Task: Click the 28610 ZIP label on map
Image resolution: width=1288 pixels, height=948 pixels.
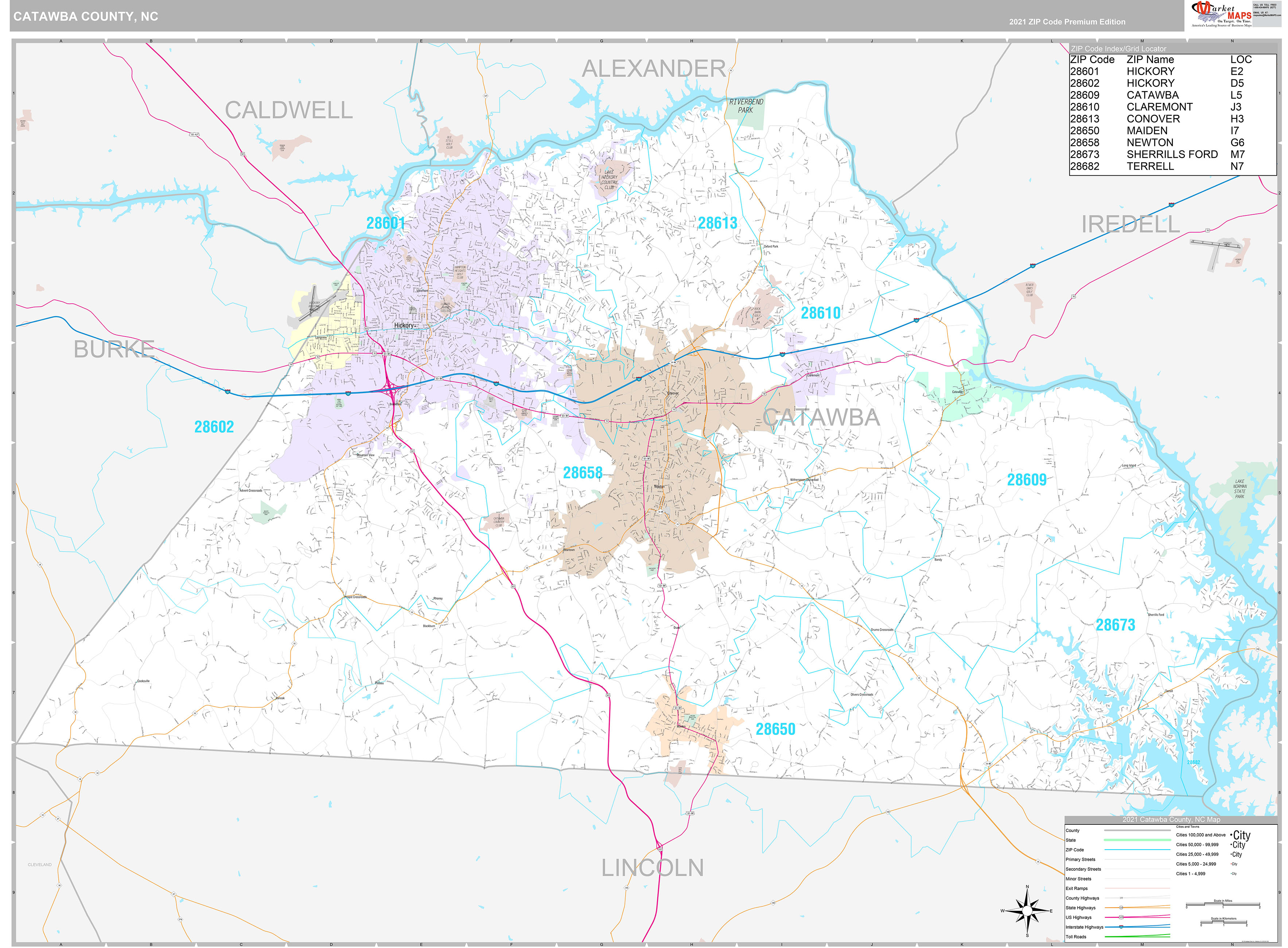Action: 820,313
